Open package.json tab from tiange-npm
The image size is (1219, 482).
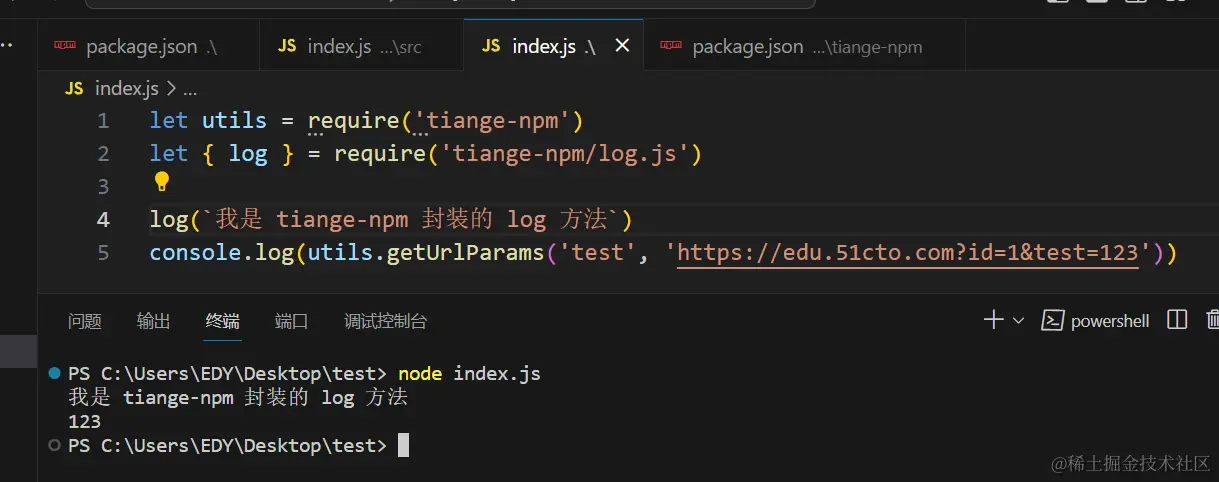[x=804, y=46]
